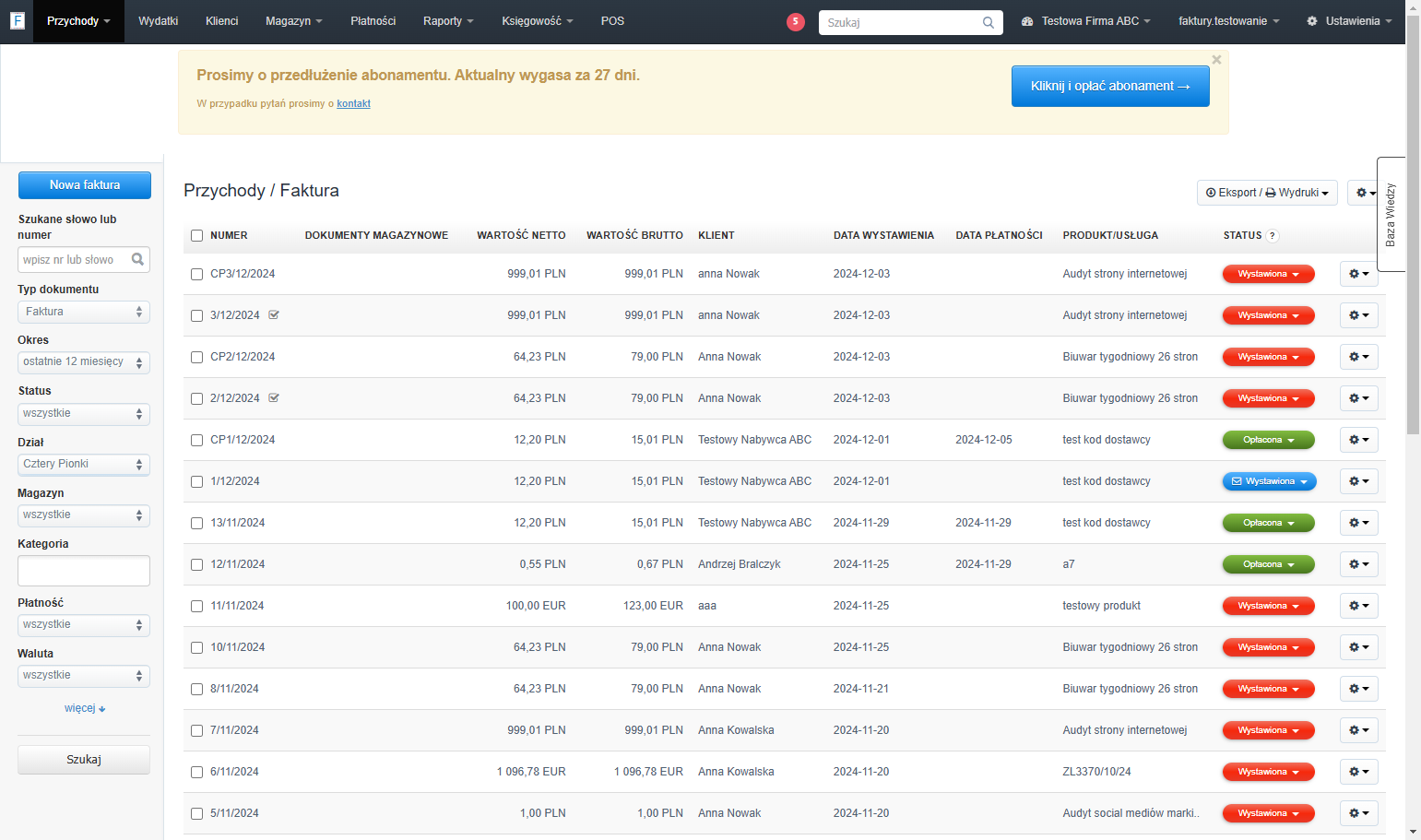Open gear actions for invoice CP3/12/2024
Screen dimensions: 1421x840
coord(1358,274)
